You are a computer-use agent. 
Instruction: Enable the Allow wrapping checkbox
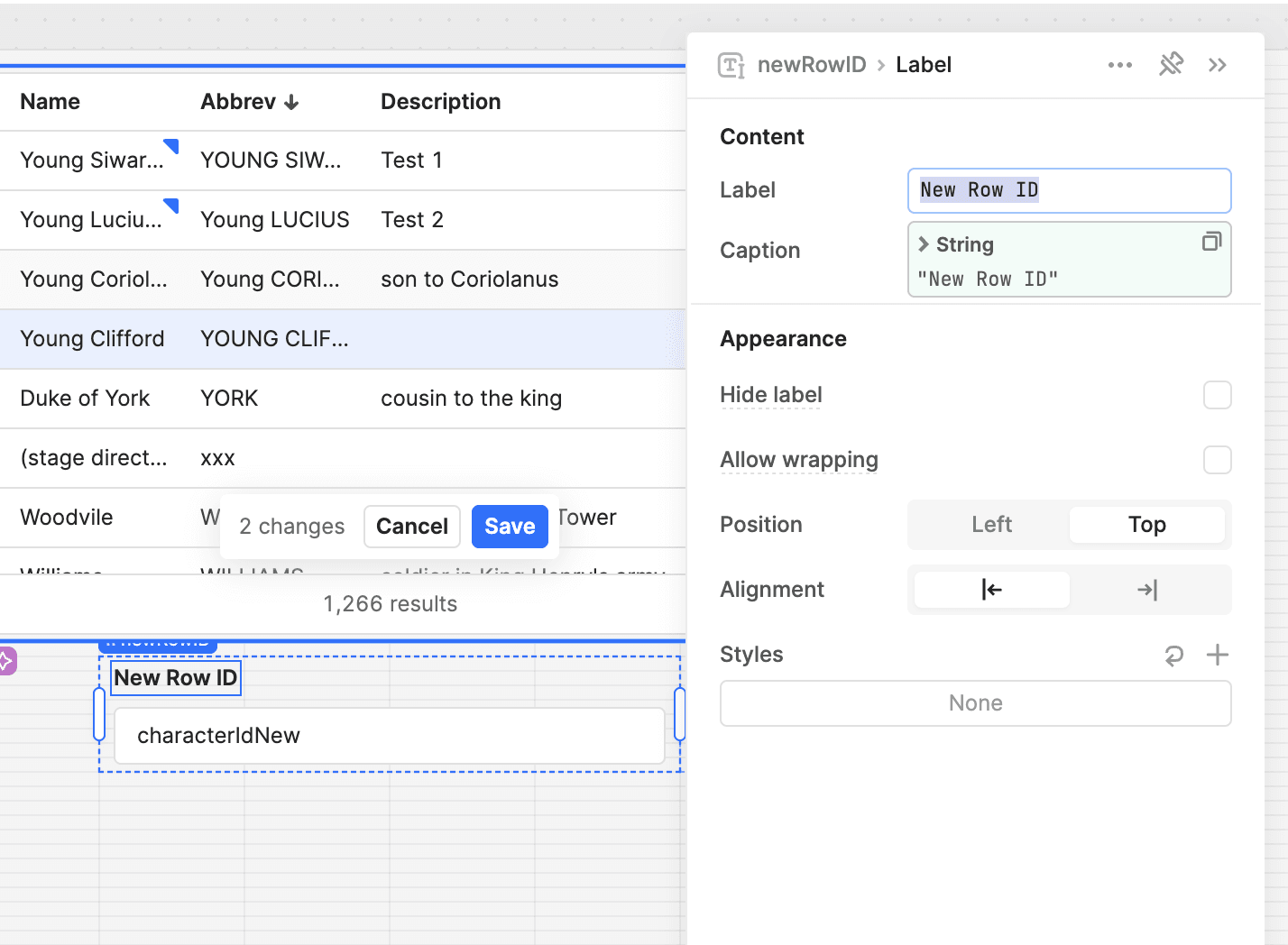pyautogui.click(x=1217, y=460)
